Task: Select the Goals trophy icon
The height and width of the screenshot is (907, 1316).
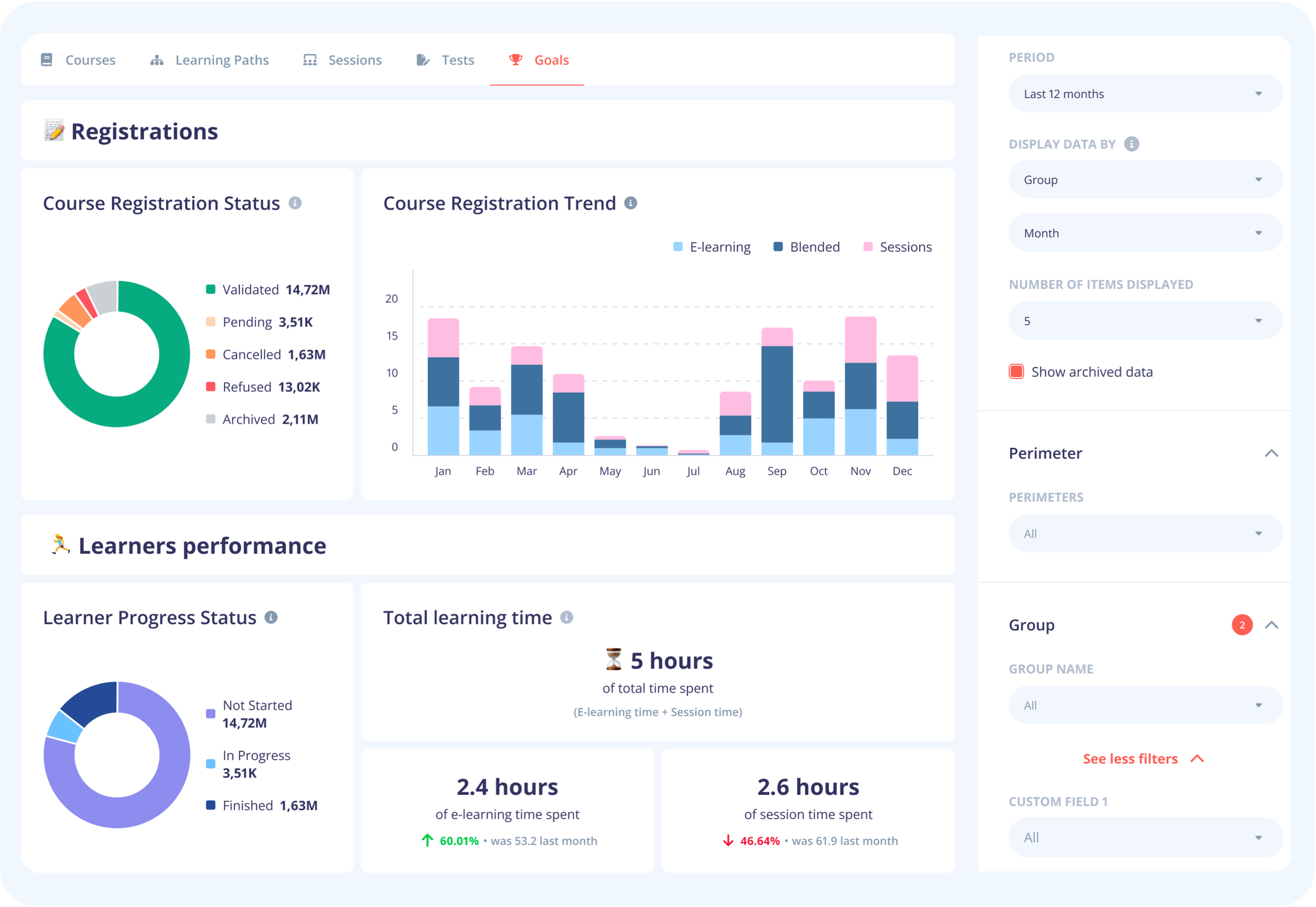Action: coord(515,60)
